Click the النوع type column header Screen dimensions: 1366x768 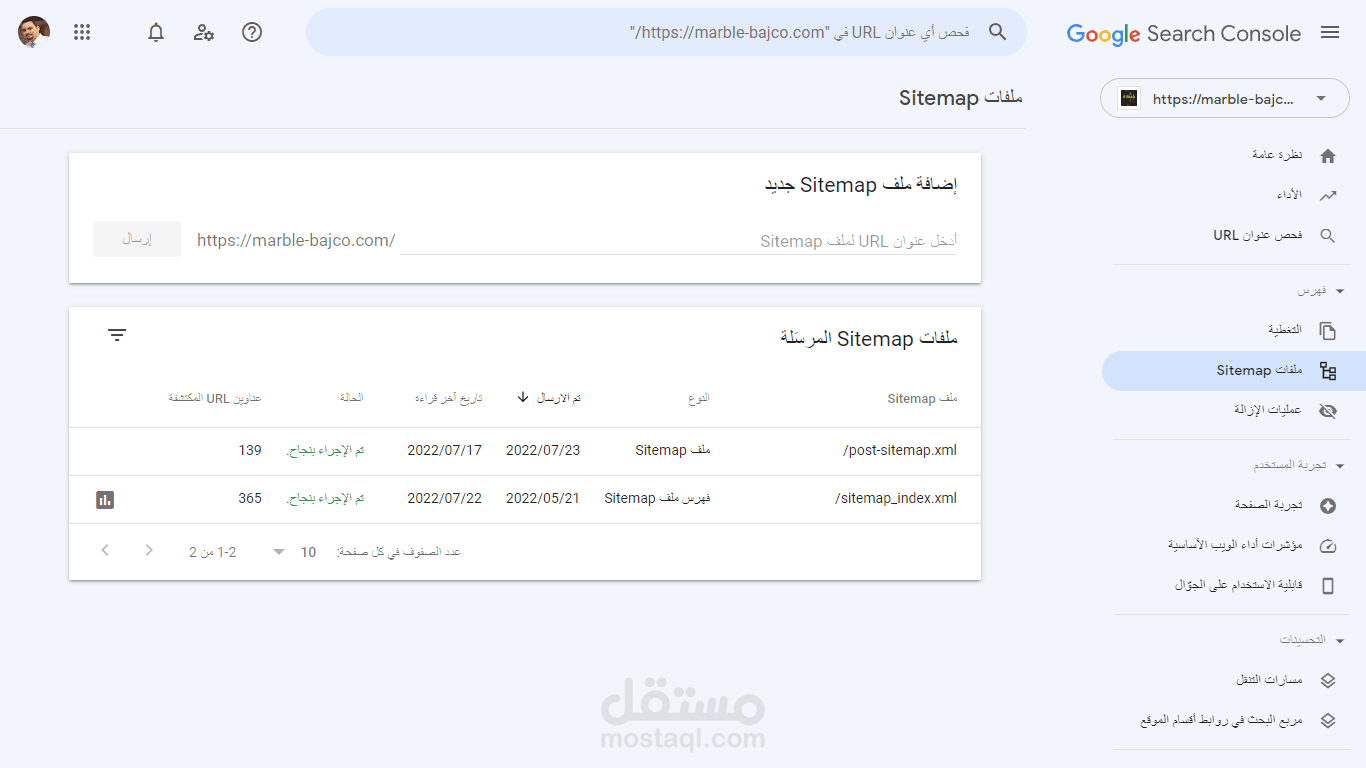(x=698, y=398)
